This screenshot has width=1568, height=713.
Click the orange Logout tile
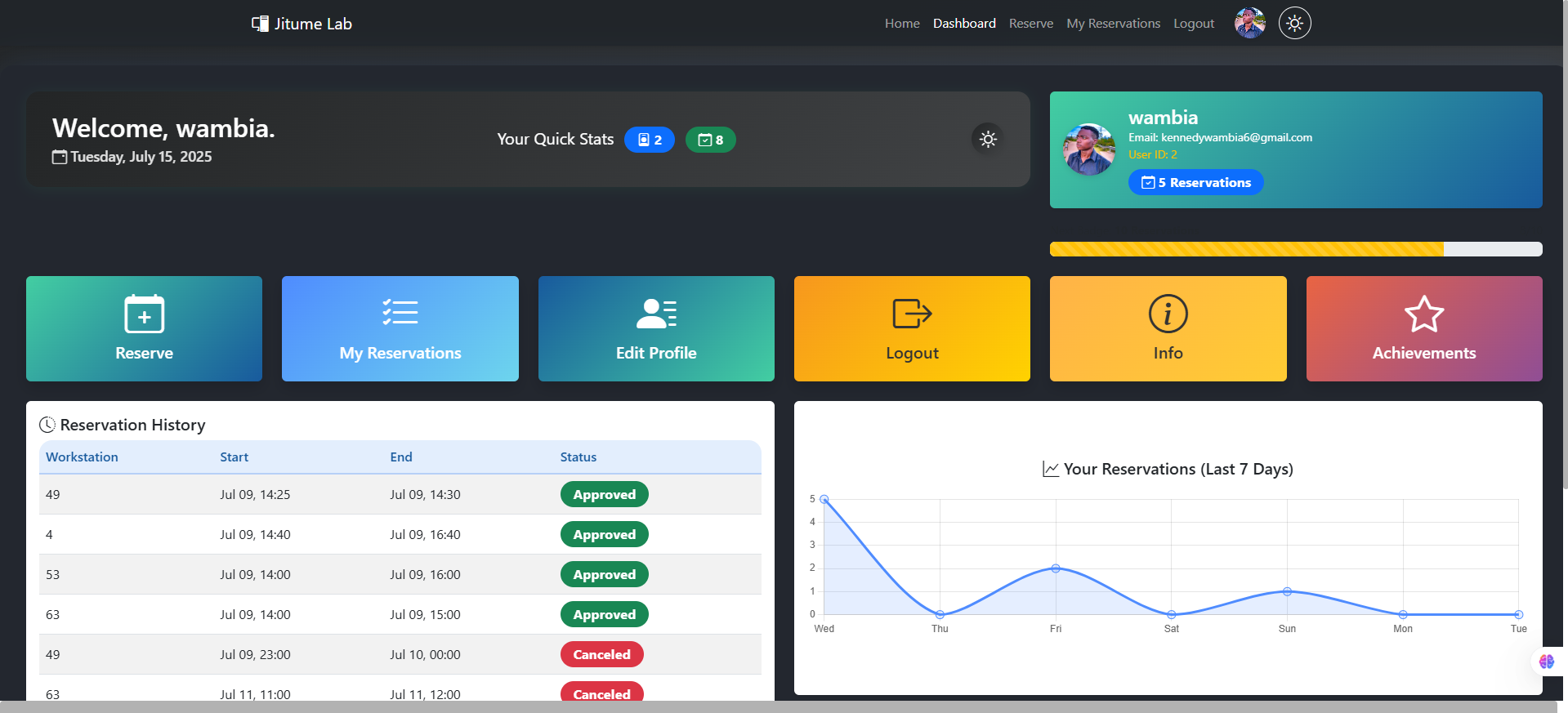pos(912,328)
